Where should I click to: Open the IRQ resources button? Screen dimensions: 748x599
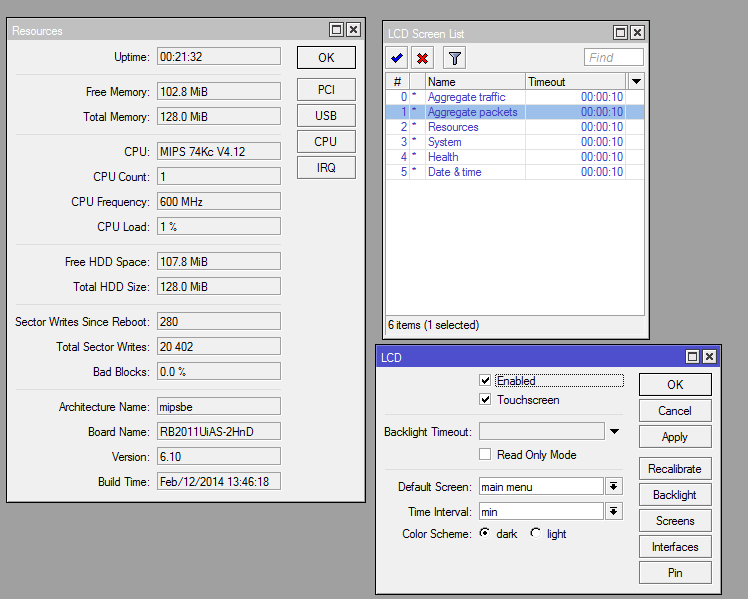point(326,168)
